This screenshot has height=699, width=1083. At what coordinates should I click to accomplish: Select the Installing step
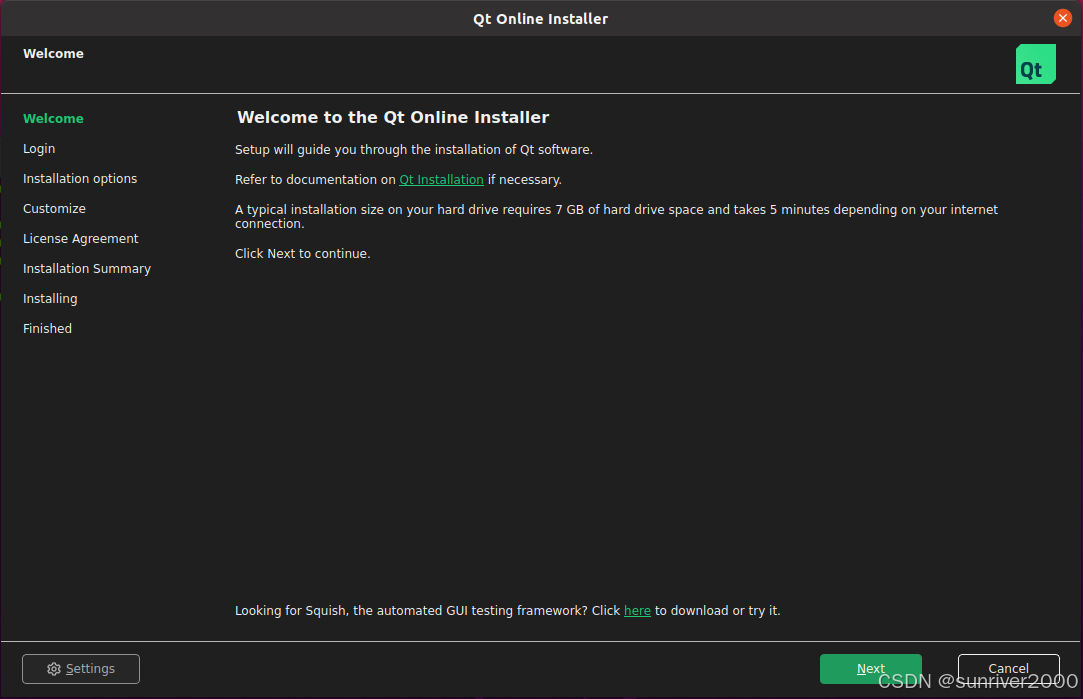[50, 298]
